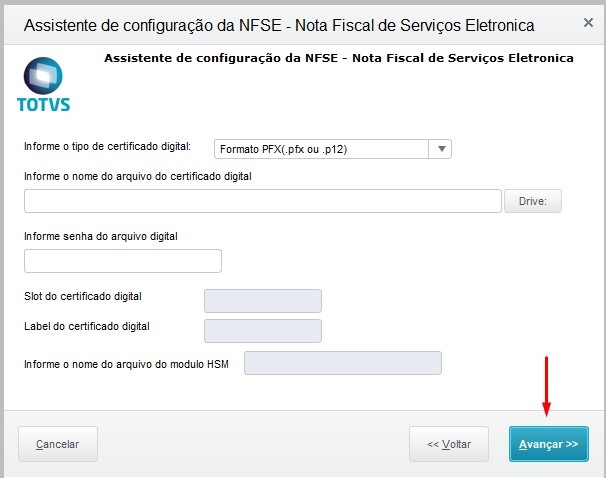Click the HSM module file name field
The width and height of the screenshot is (606, 478).
point(342,363)
